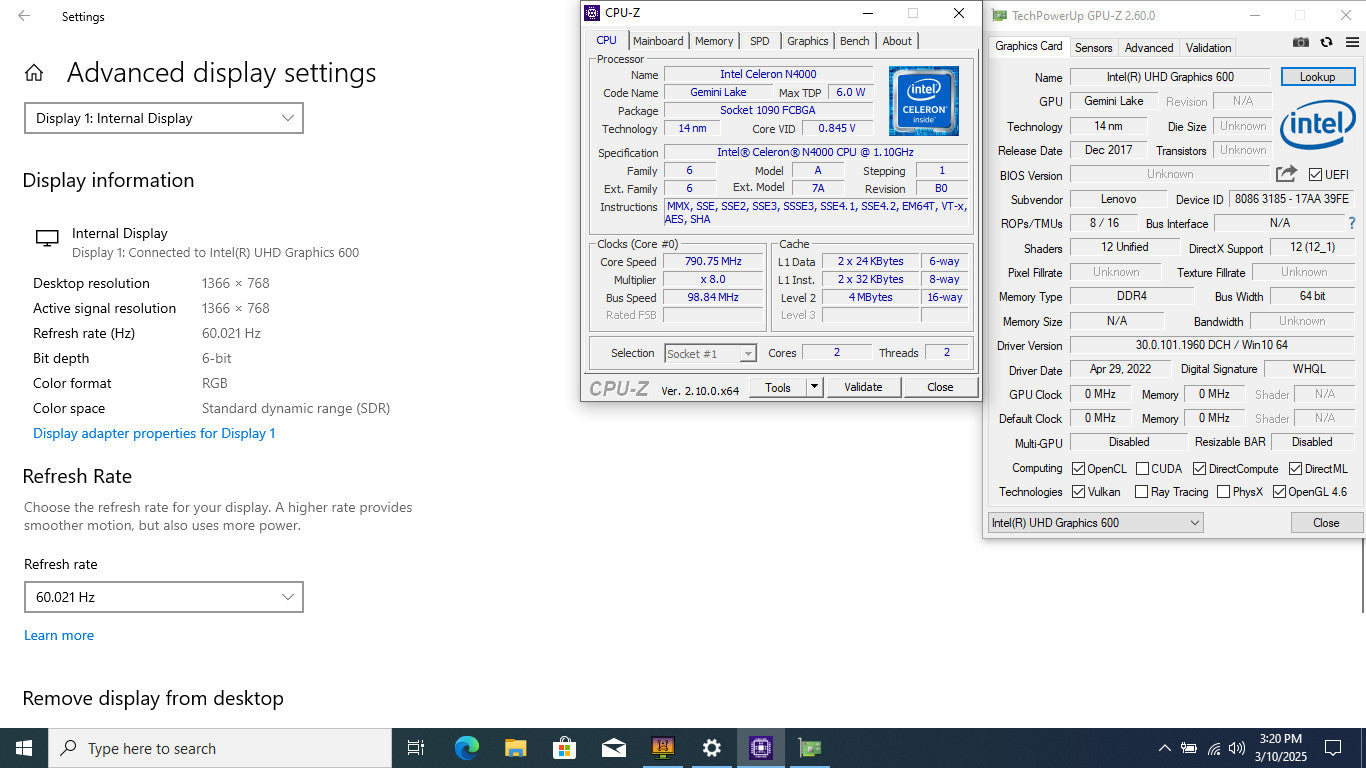
Task: Toggle the CUDA checkbox
Action: 1142,468
